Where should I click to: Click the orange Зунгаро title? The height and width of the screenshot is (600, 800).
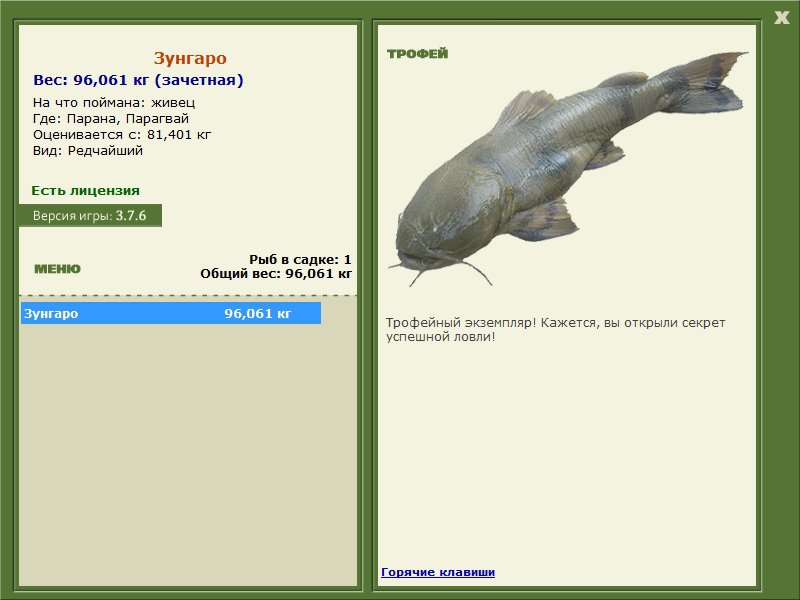190,58
